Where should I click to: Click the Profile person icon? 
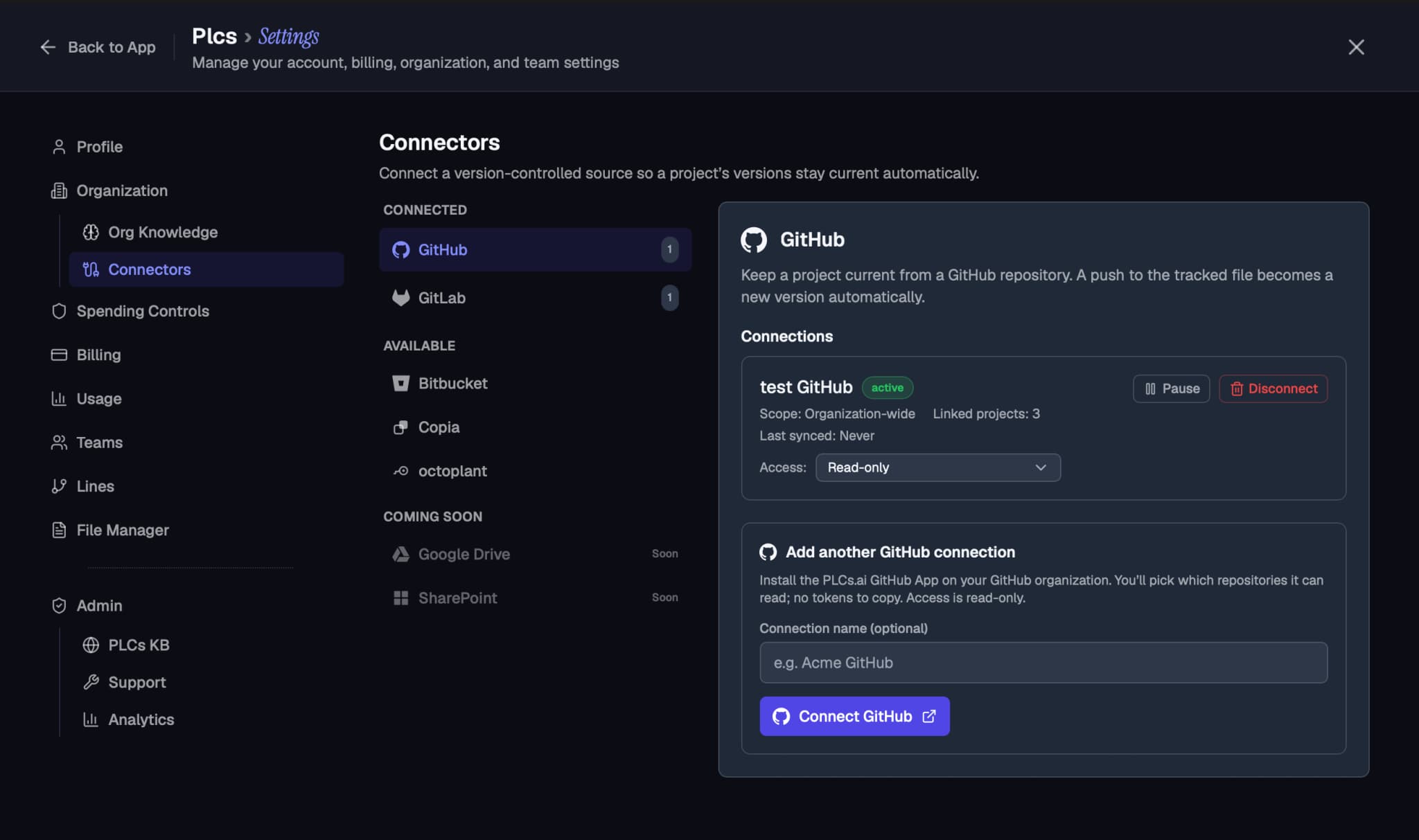click(59, 147)
